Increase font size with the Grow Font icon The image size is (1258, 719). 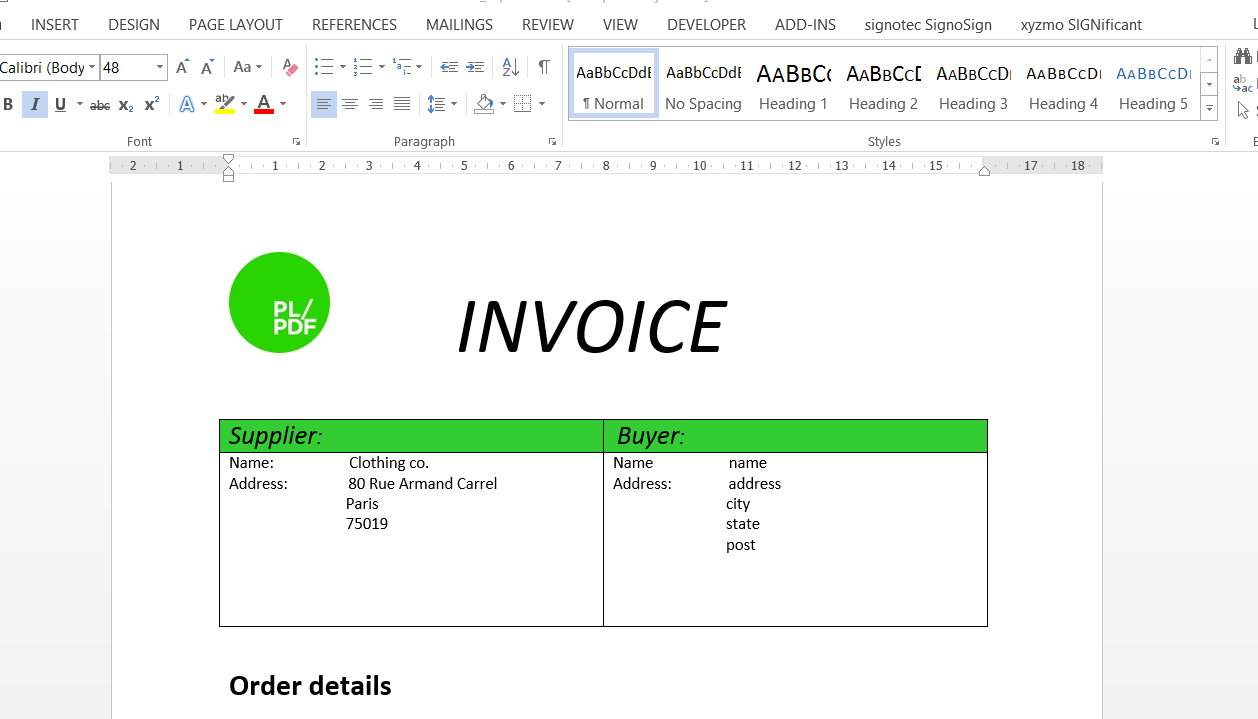pyautogui.click(x=182, y=68)
